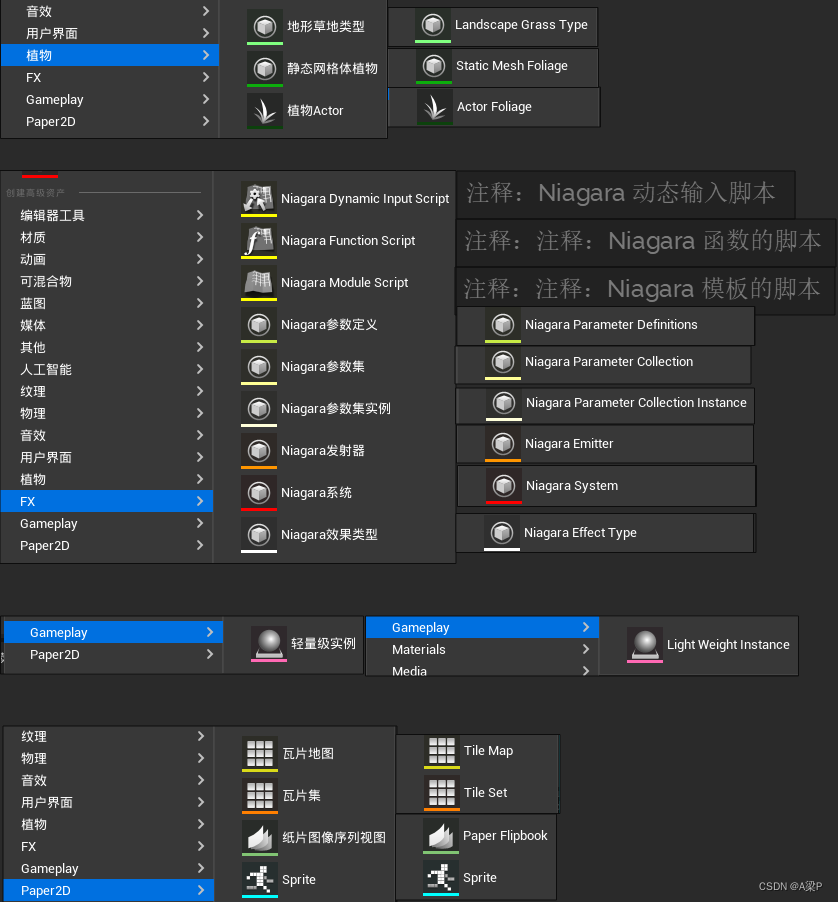Expand the 动画 submenu arrow
838x902 pixels.
(200, 259)
